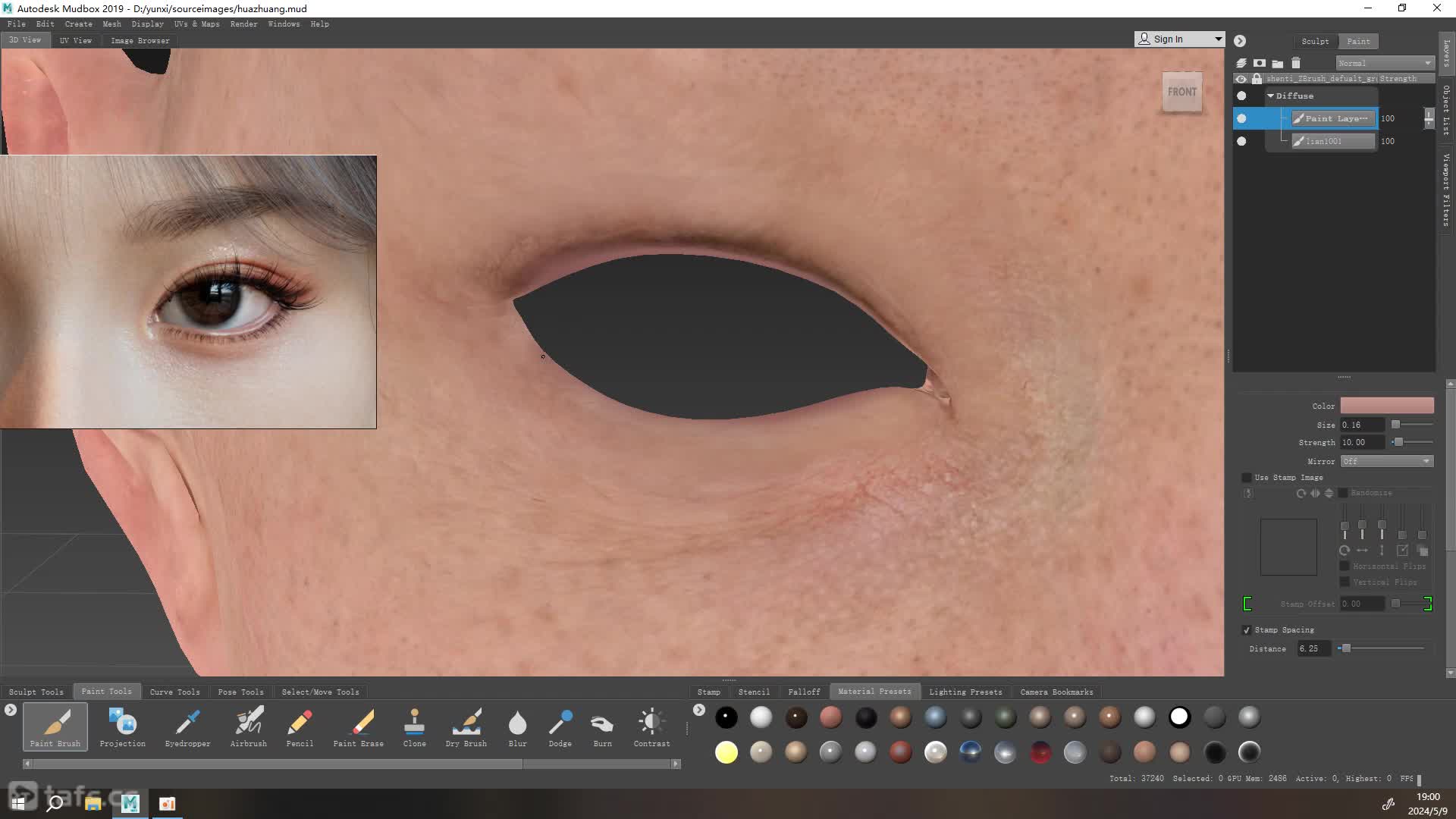Enable Use Stamp Image checkbox
This screenshot has width=1456, height=819.
[1246, 478]
